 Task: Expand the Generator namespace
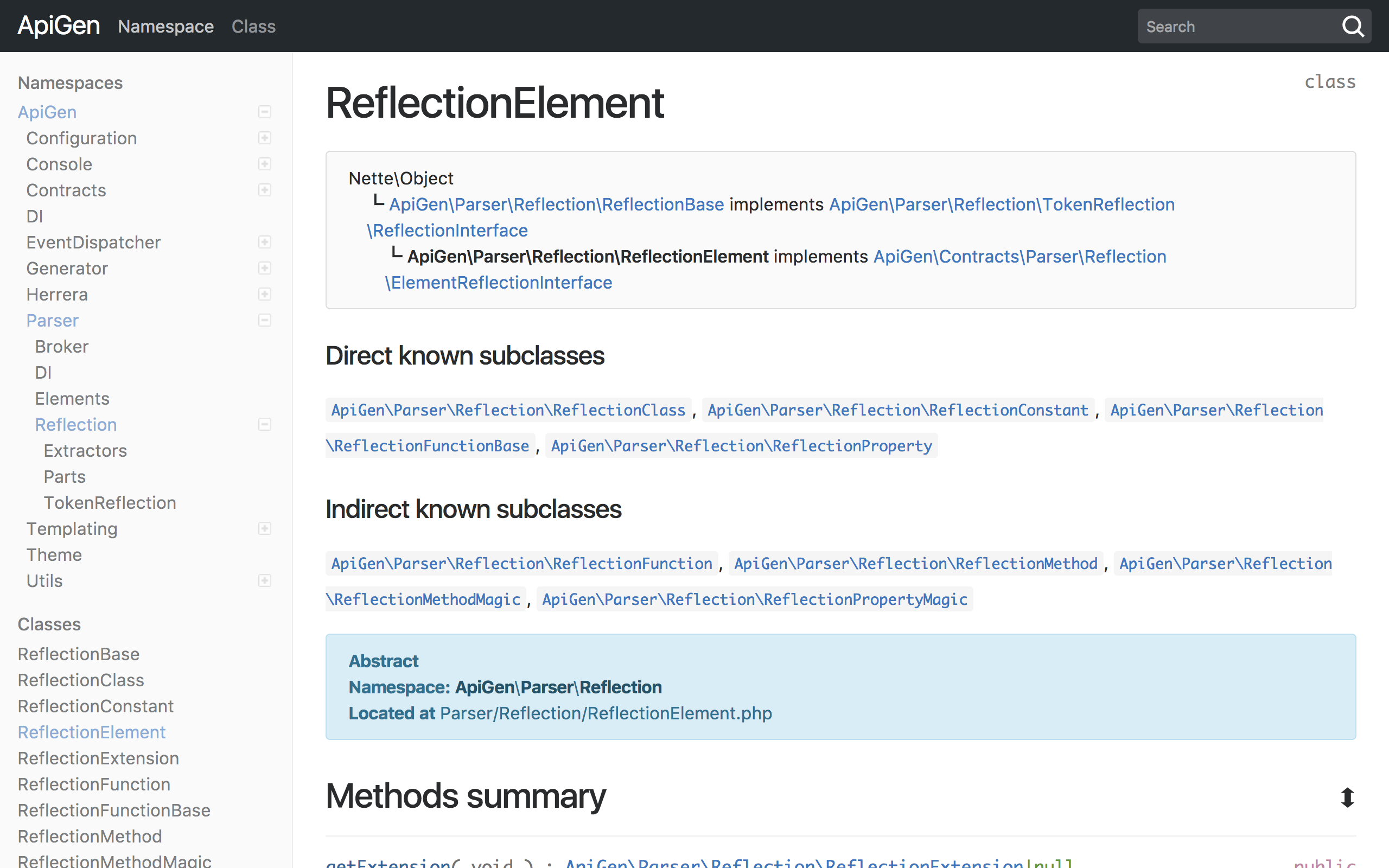coord(265,267)
